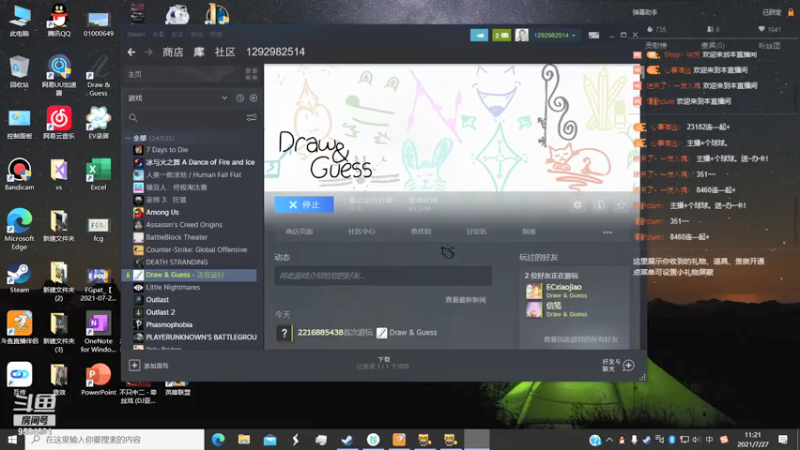Open the Community Hub game tab
Viewport: 800px width, 450px height.
[362, 232]
